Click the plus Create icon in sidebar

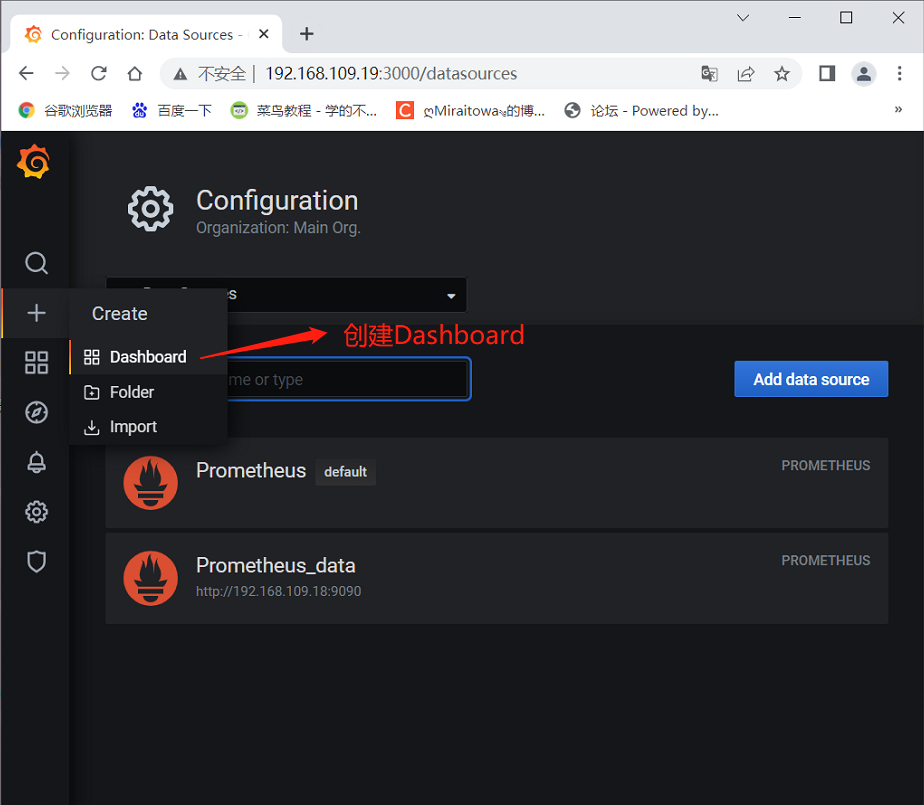[36, 313]
